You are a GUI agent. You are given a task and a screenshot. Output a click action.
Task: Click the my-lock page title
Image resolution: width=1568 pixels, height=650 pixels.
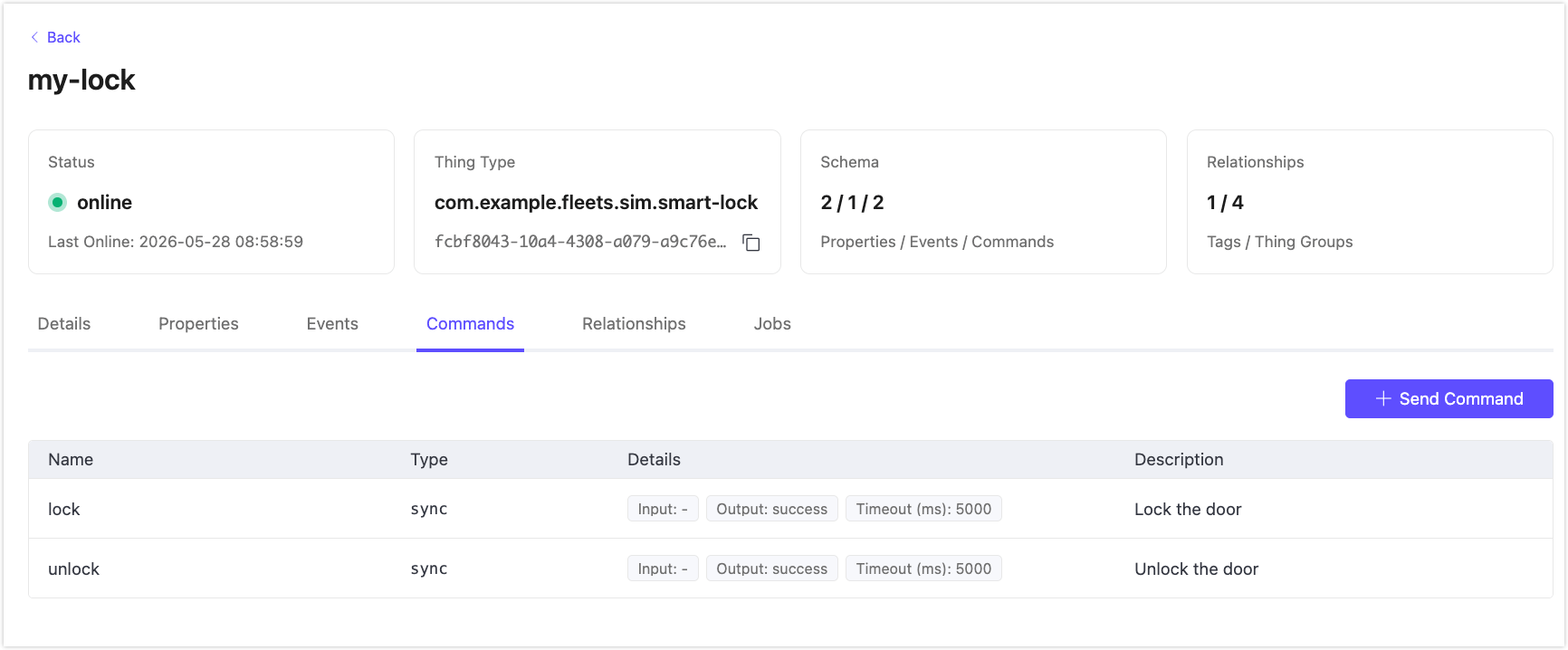[x=81, y=81]
